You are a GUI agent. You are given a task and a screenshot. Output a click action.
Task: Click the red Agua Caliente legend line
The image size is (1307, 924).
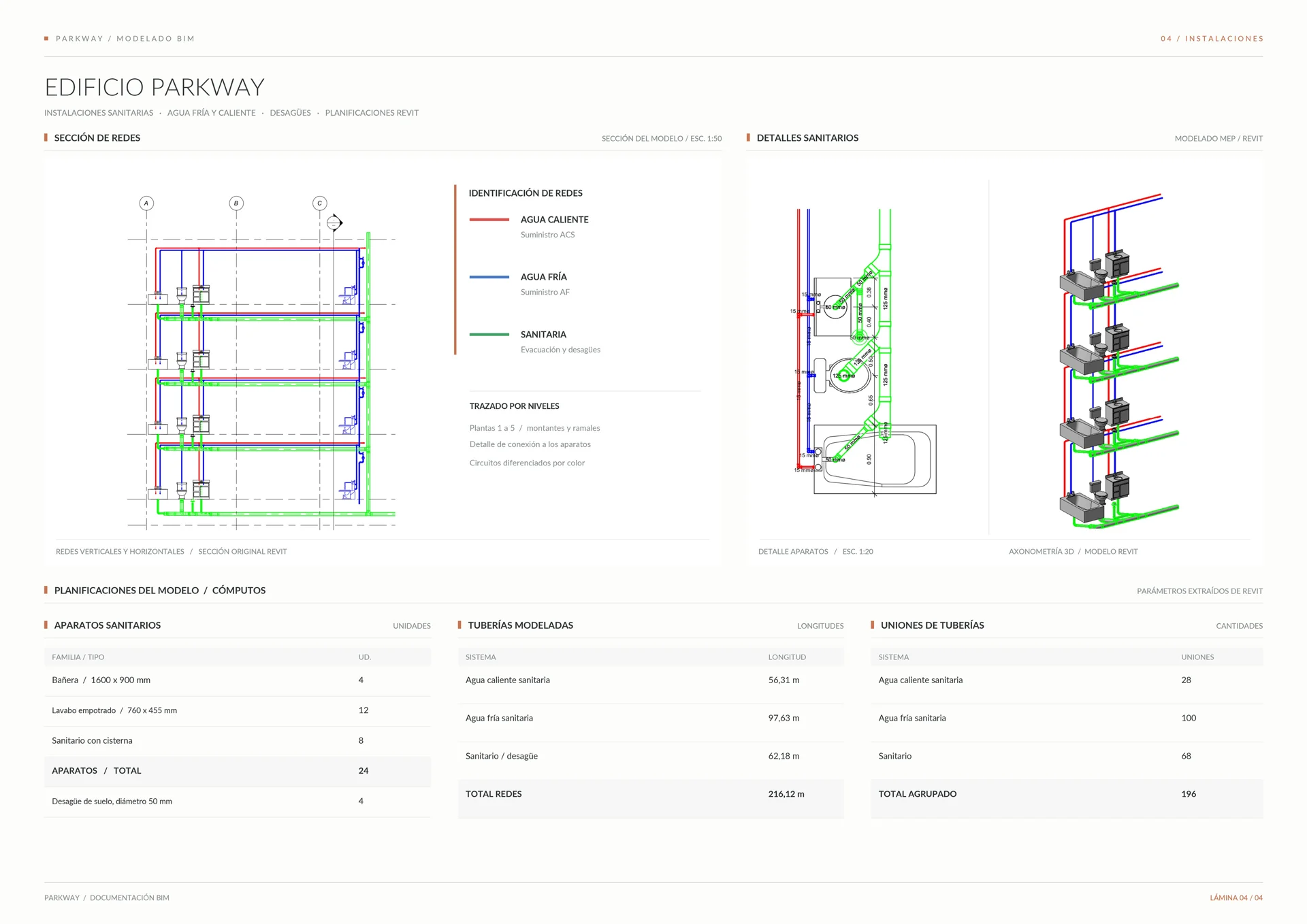pyautogui.click(x=489, y=220)
